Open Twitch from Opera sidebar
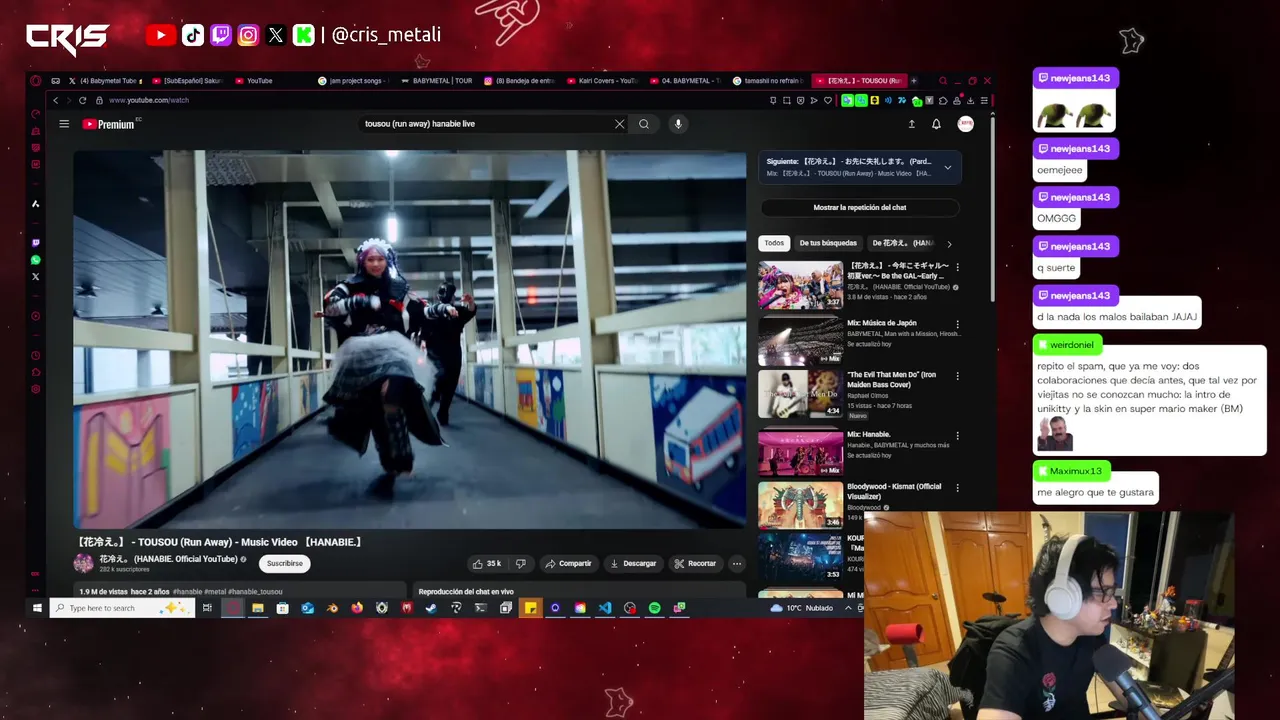Screen dimensions: 1280x720 [36, 243]
